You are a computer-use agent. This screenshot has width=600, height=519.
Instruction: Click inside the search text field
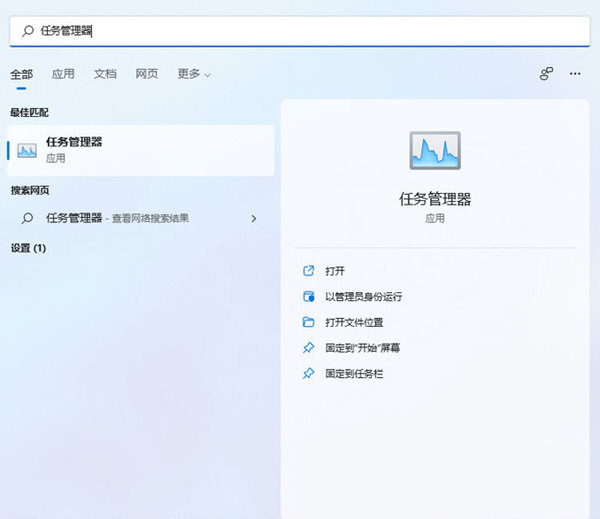(x=300, y=31)
